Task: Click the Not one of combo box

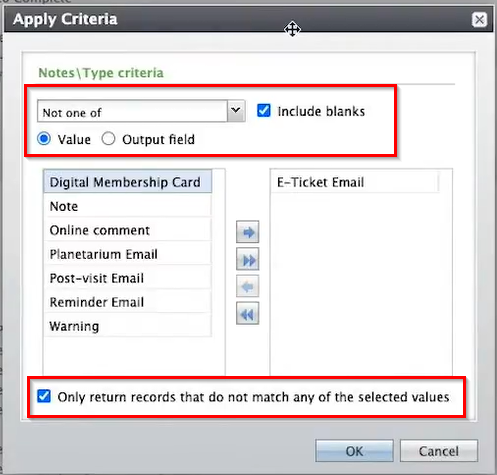Action: [x=141, y=111]
